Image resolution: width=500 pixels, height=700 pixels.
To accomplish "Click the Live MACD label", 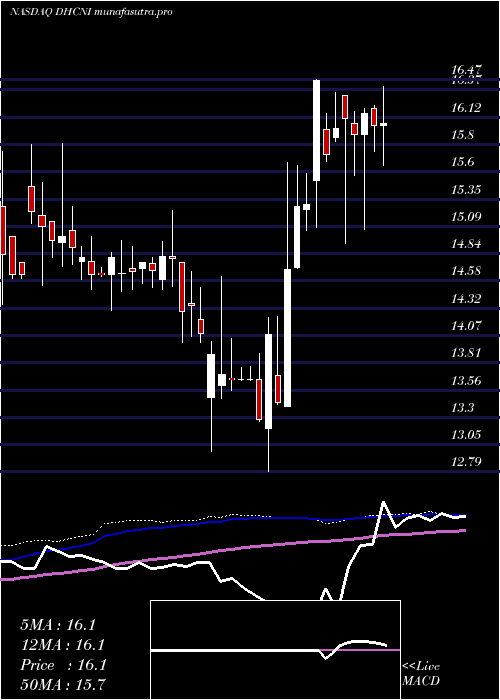I will pyautogui.click(x=421, y=673).
